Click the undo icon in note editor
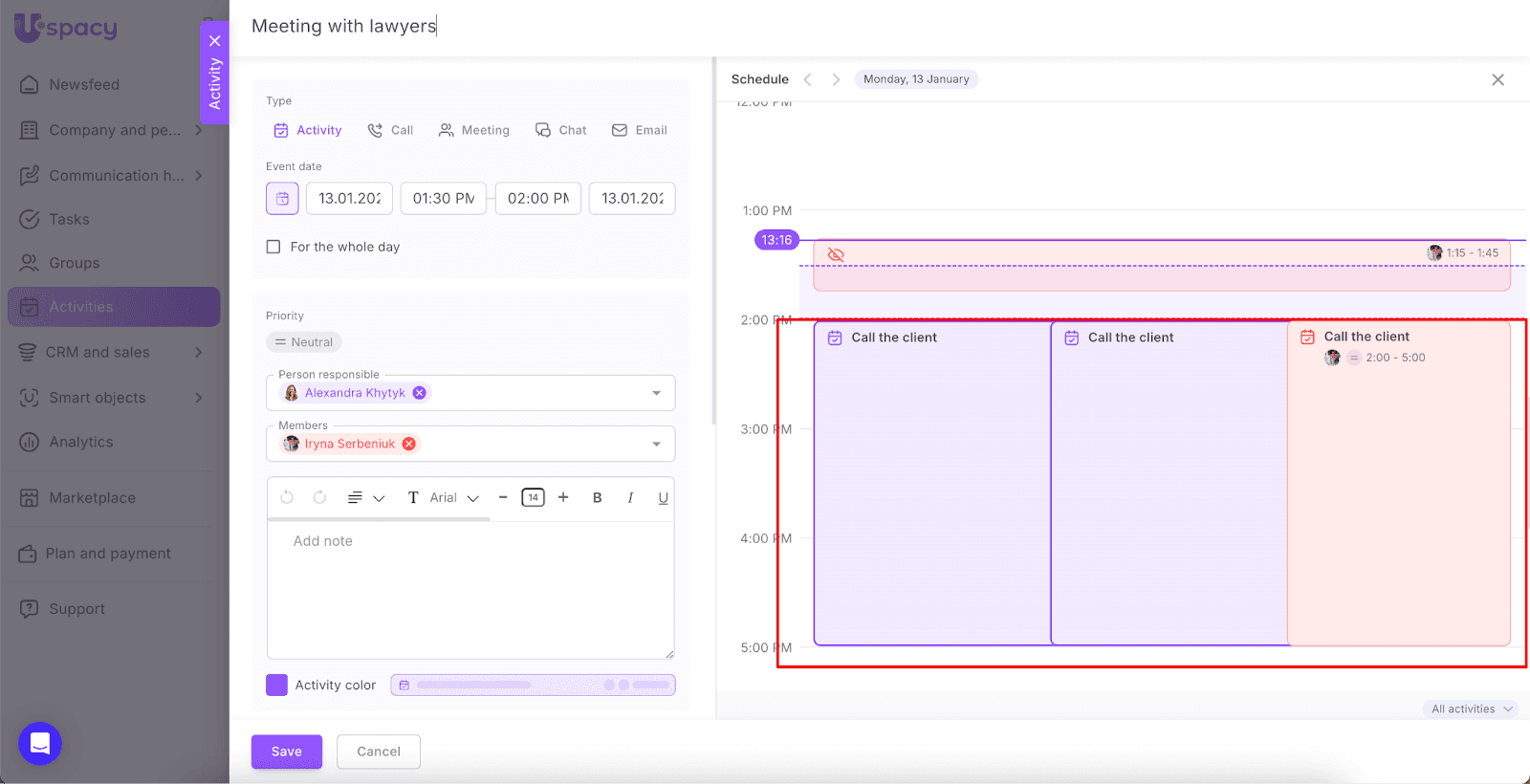Viewport: 1530px width, 784px height. pyautogui.click(x=287, y=497)
